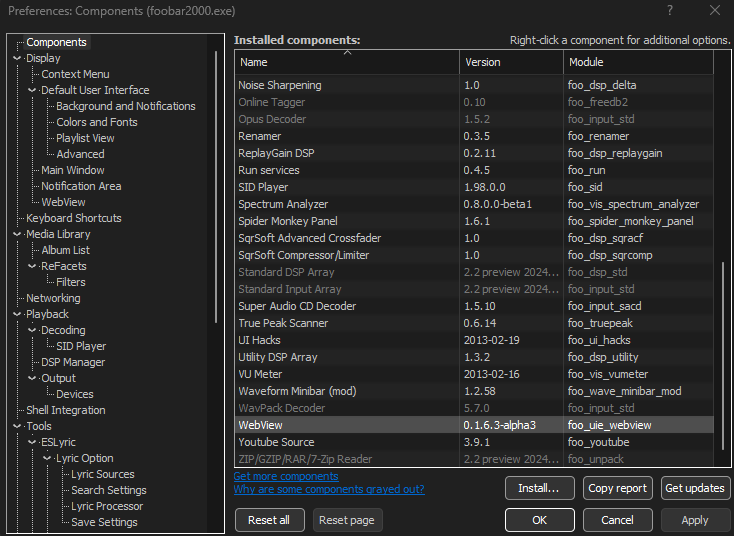Click the Copy report button

(617, 488)
